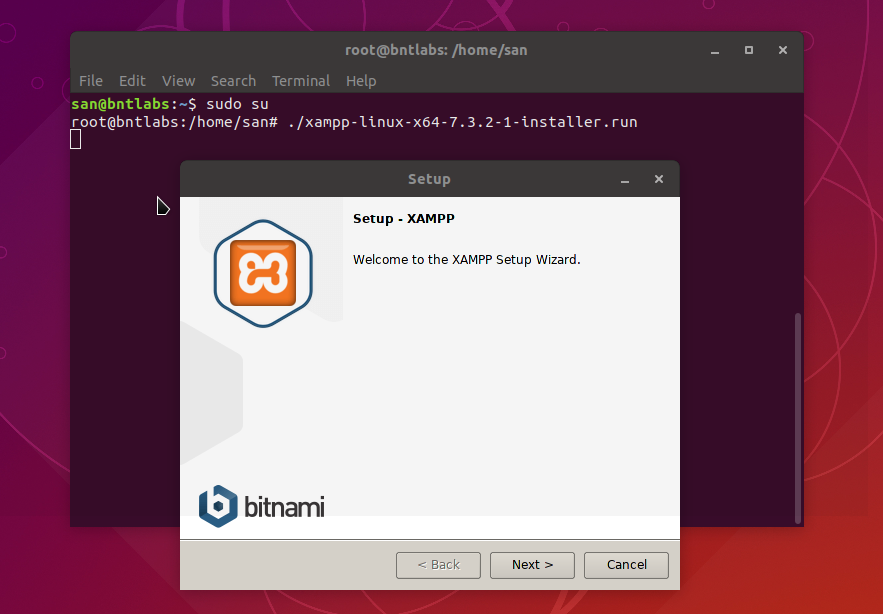Maximize the terminal window
The height and width of the screenshot is (614, 883).
[748, 50]
